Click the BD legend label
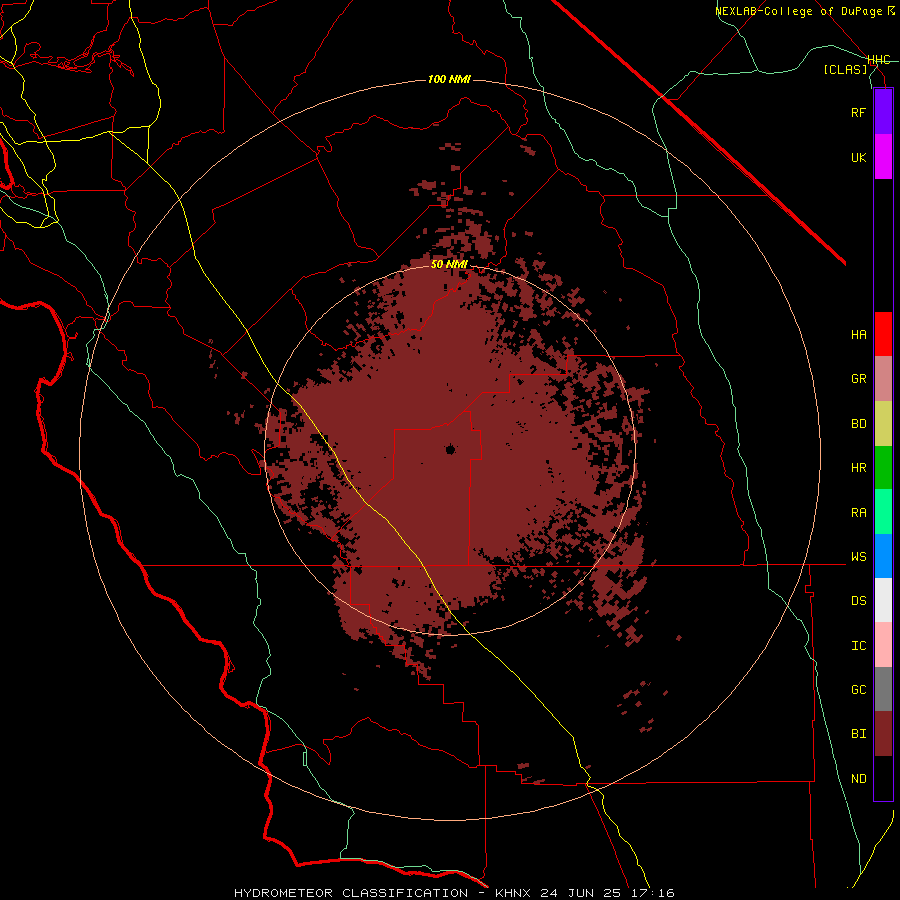Viewport: 900px width, 900px height. pyautogui.click(x=858, y=423)
